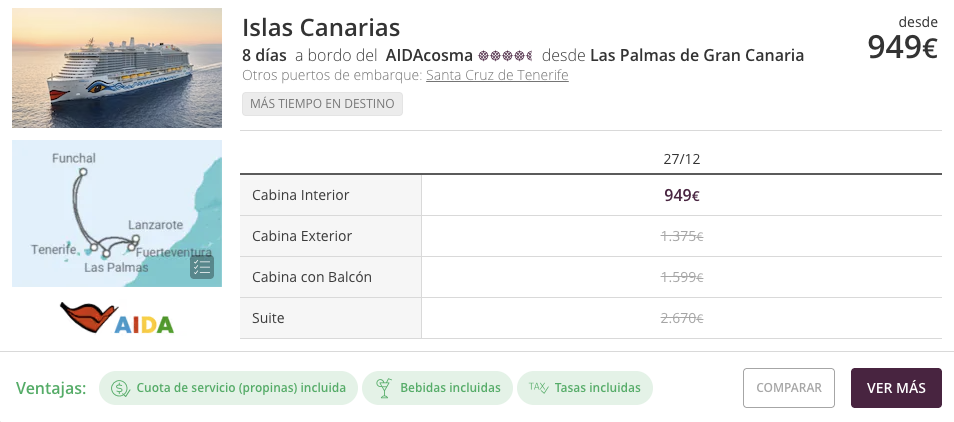The image size is (954, 422).
Task: Click the MÁS TIEMPO EN DESTINO tag
Action: point(322,104)
